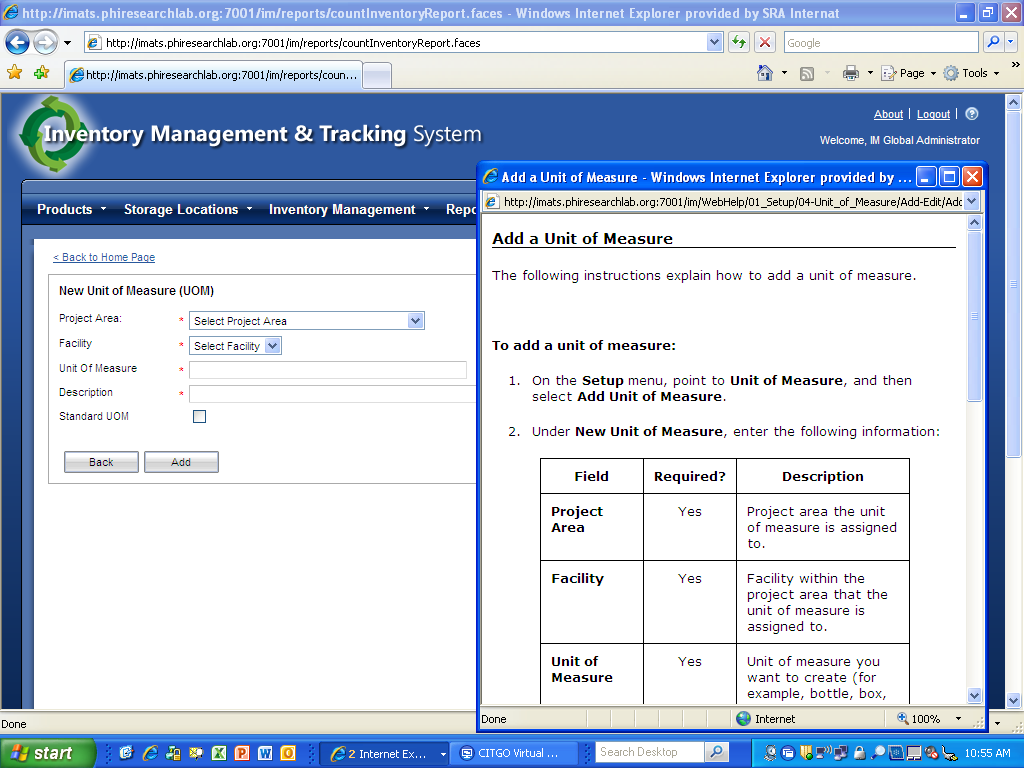Refresh the page with the green arrows icon

click(739, 42)
